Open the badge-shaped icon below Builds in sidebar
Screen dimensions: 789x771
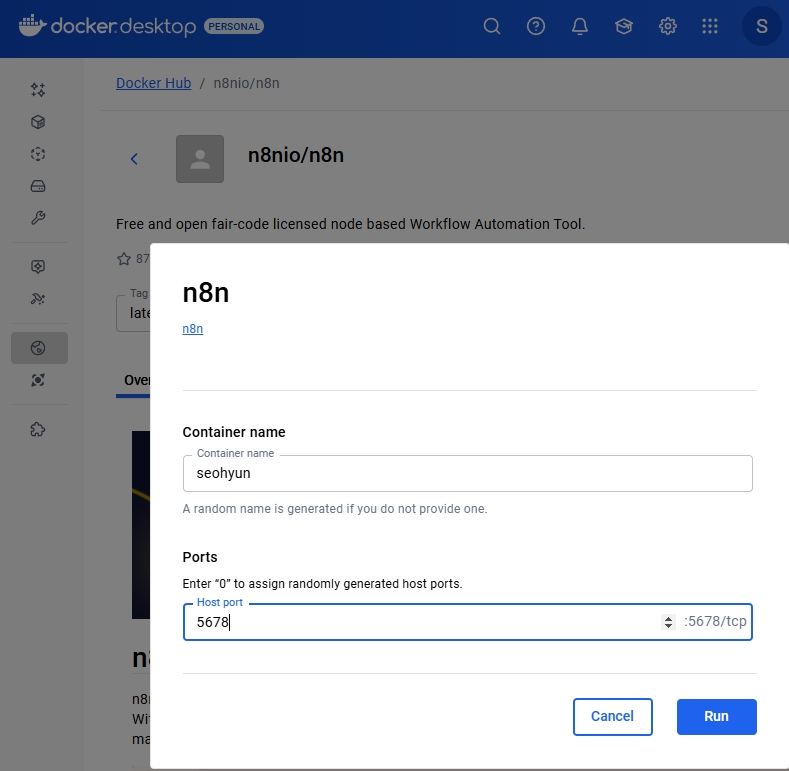point(38,266)
